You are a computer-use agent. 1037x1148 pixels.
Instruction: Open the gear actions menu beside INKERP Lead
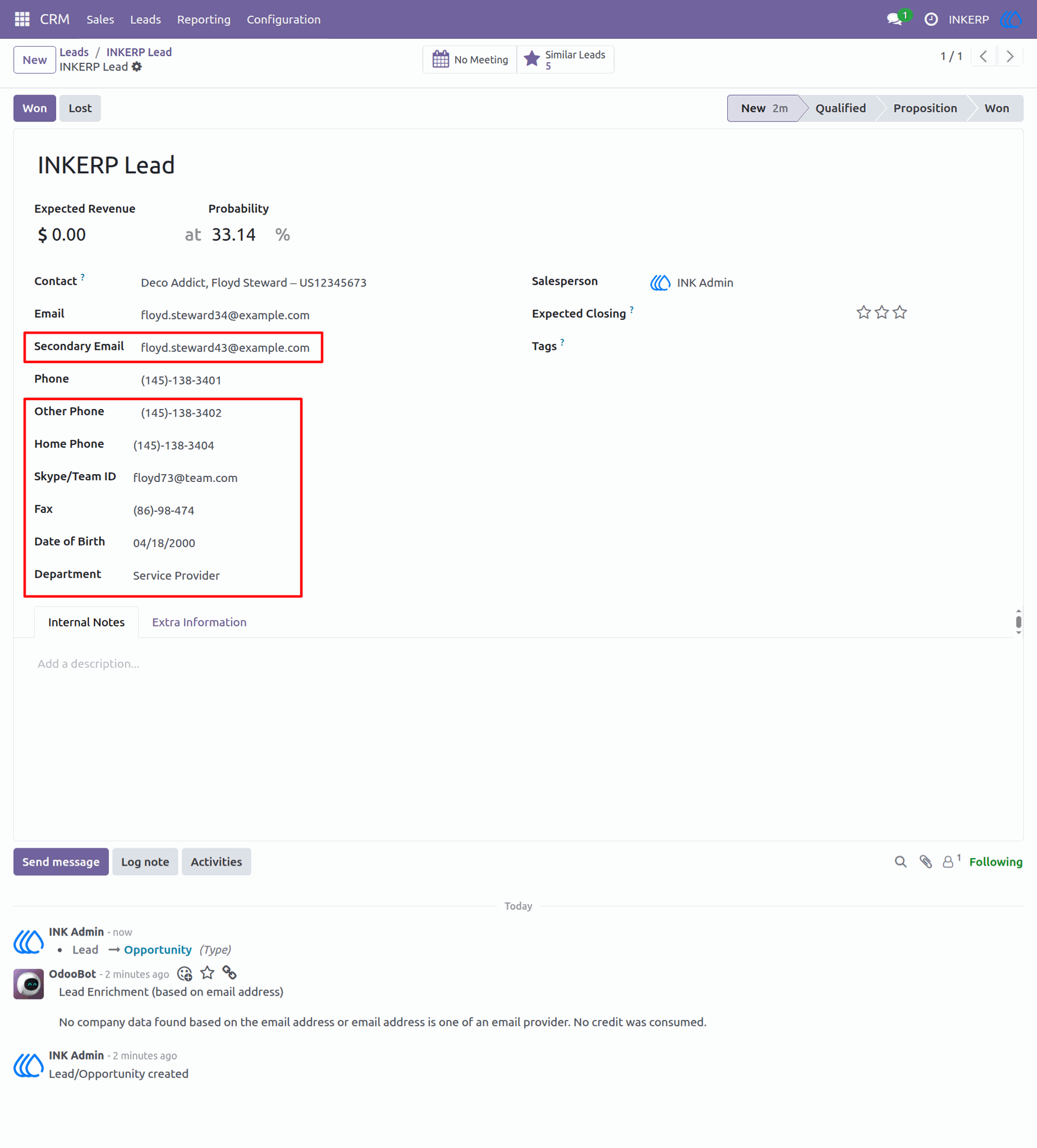tap(137, 67)
